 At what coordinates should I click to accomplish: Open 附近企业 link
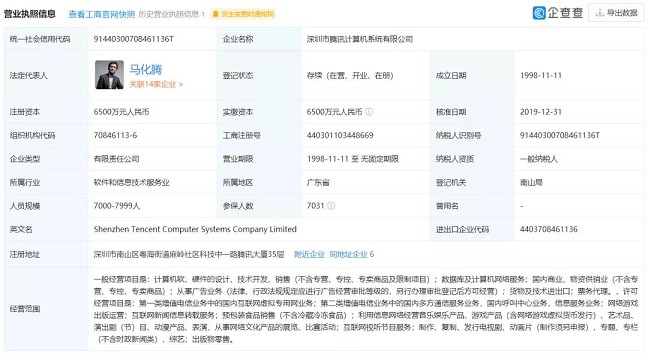click(309, 254)
